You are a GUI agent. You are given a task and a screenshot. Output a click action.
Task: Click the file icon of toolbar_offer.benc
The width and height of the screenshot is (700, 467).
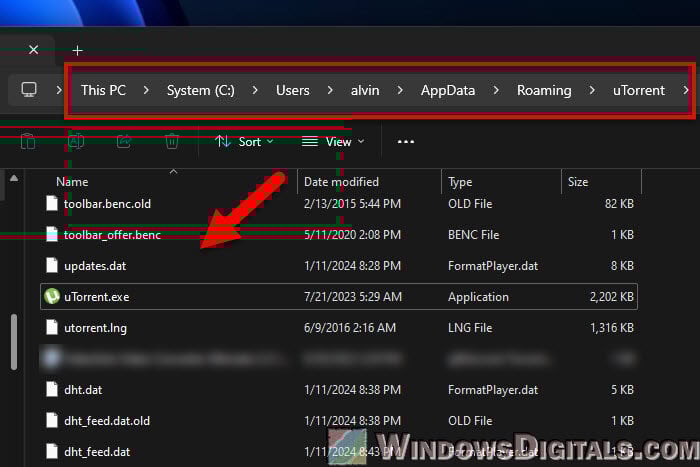point(52,234)
